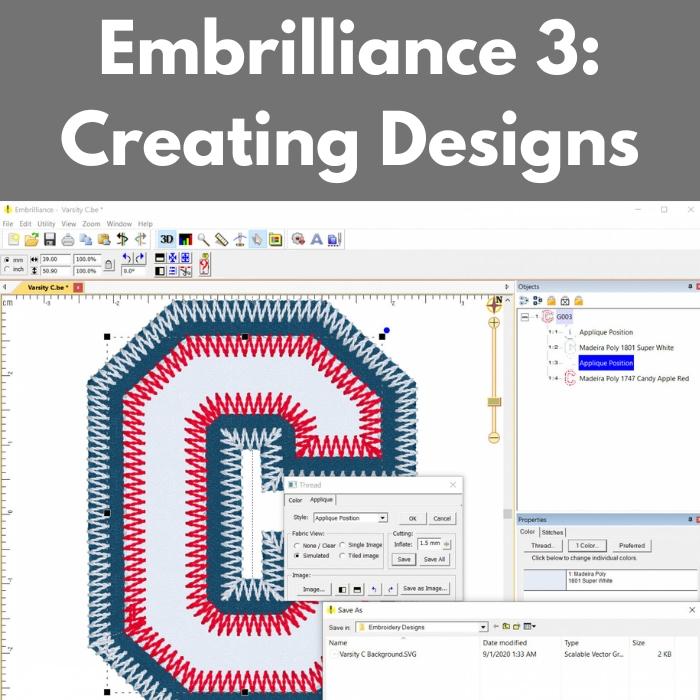This screenshot has width=700, height=700.
Task: Open the Zoom menu
Action: click(x=91, y=224)
